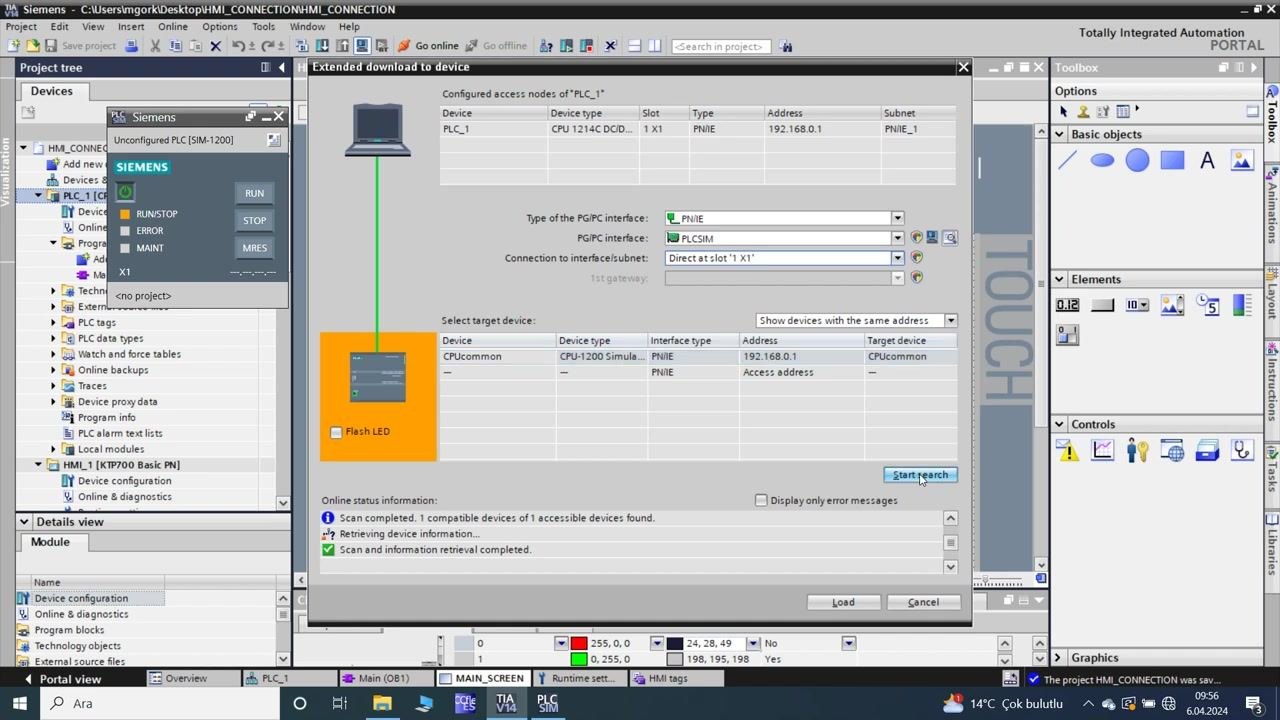The width and height of the screenshot is (1280, 720).
Task: Click RUN button in PLCSIM panel
Action: (x=255, y=193)
